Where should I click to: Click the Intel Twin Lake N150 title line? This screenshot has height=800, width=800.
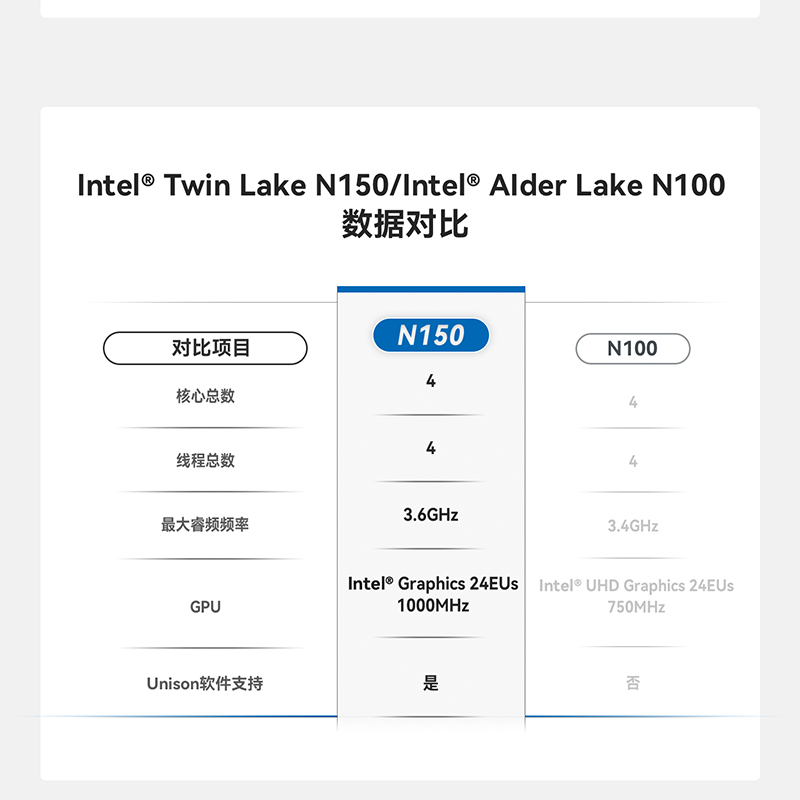[401, 186]
